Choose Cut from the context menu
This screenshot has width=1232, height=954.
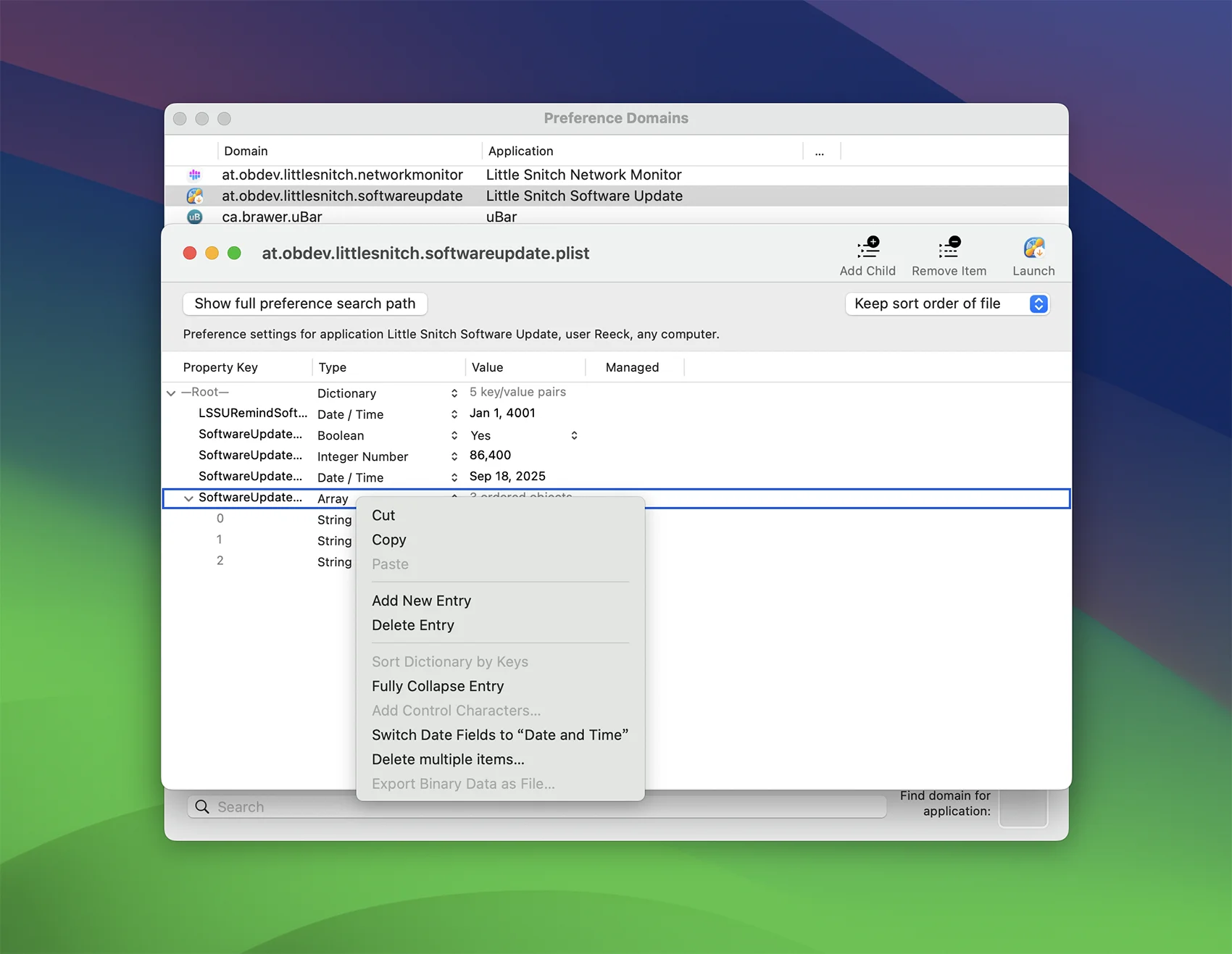coord(500,515)
